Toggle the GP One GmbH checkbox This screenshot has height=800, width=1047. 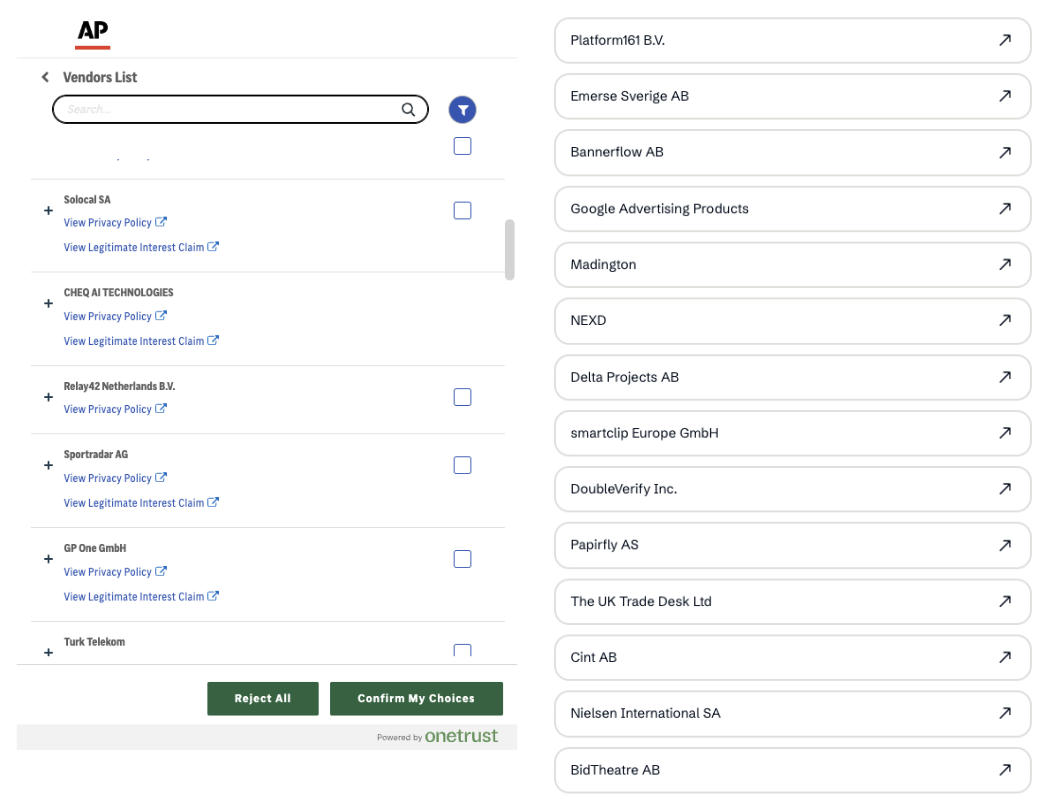click(462, 559)
